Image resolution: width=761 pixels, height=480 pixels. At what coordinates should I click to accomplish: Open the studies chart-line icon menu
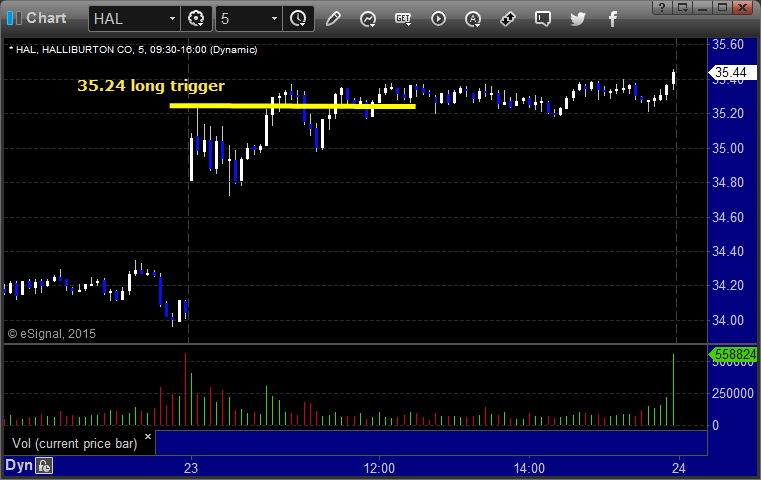tap(368, 19)
